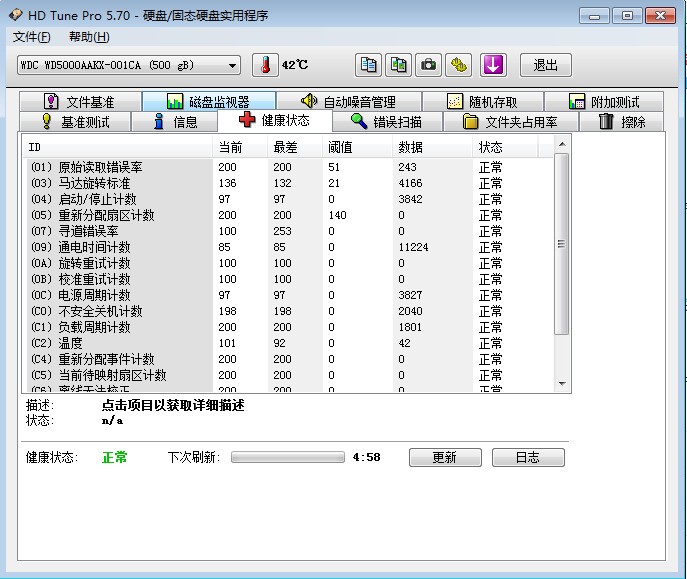Click the data value 2040
The image size is (687, 579).
pyautogui.click(x=410, y=311)
